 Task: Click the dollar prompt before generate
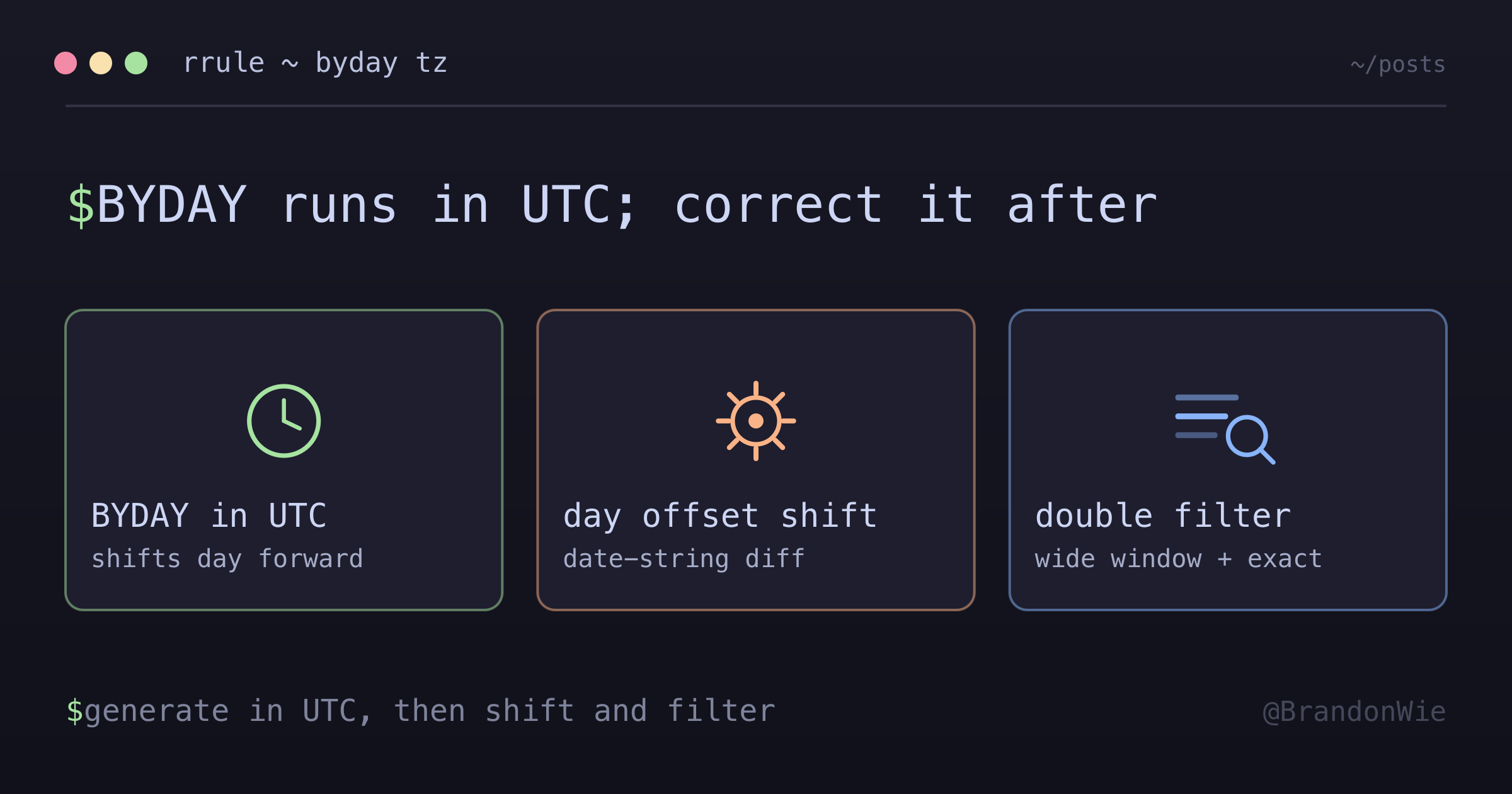(x=74, y=711)
